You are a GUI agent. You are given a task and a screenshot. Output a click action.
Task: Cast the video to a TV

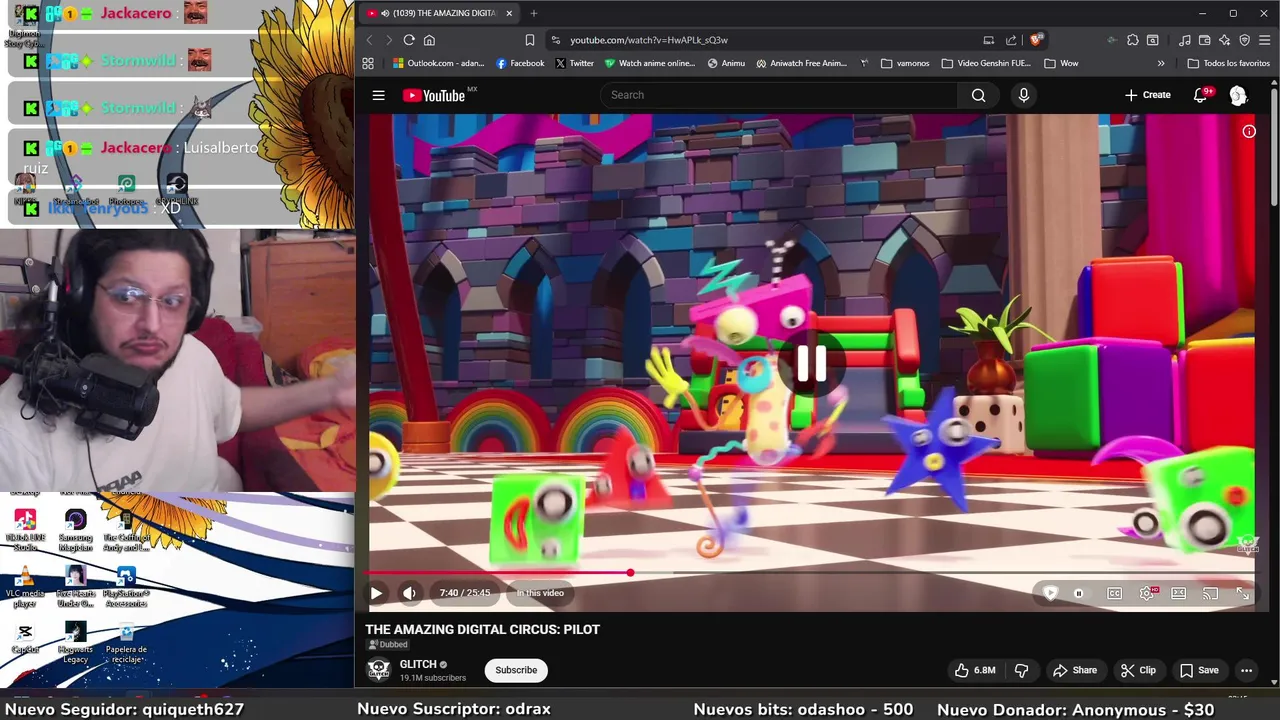(1211, 593)
